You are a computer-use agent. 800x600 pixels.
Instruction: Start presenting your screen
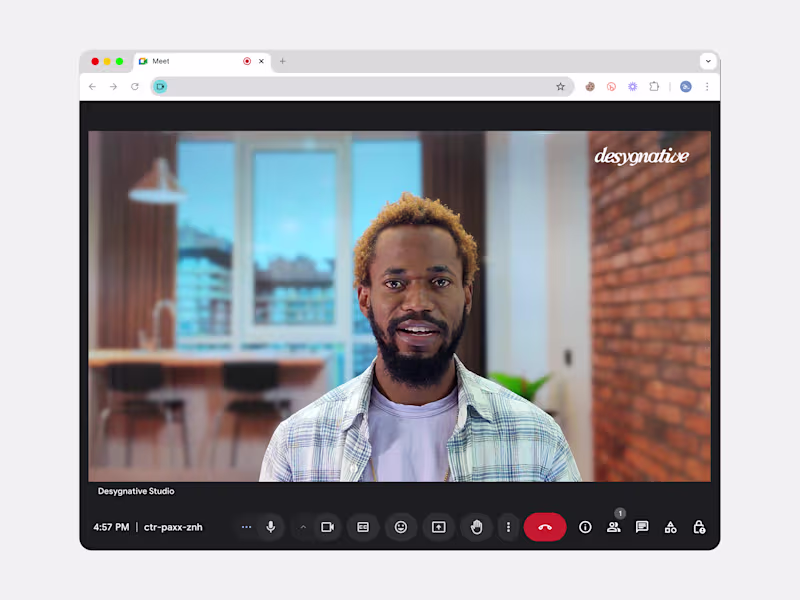pos(439,527)
